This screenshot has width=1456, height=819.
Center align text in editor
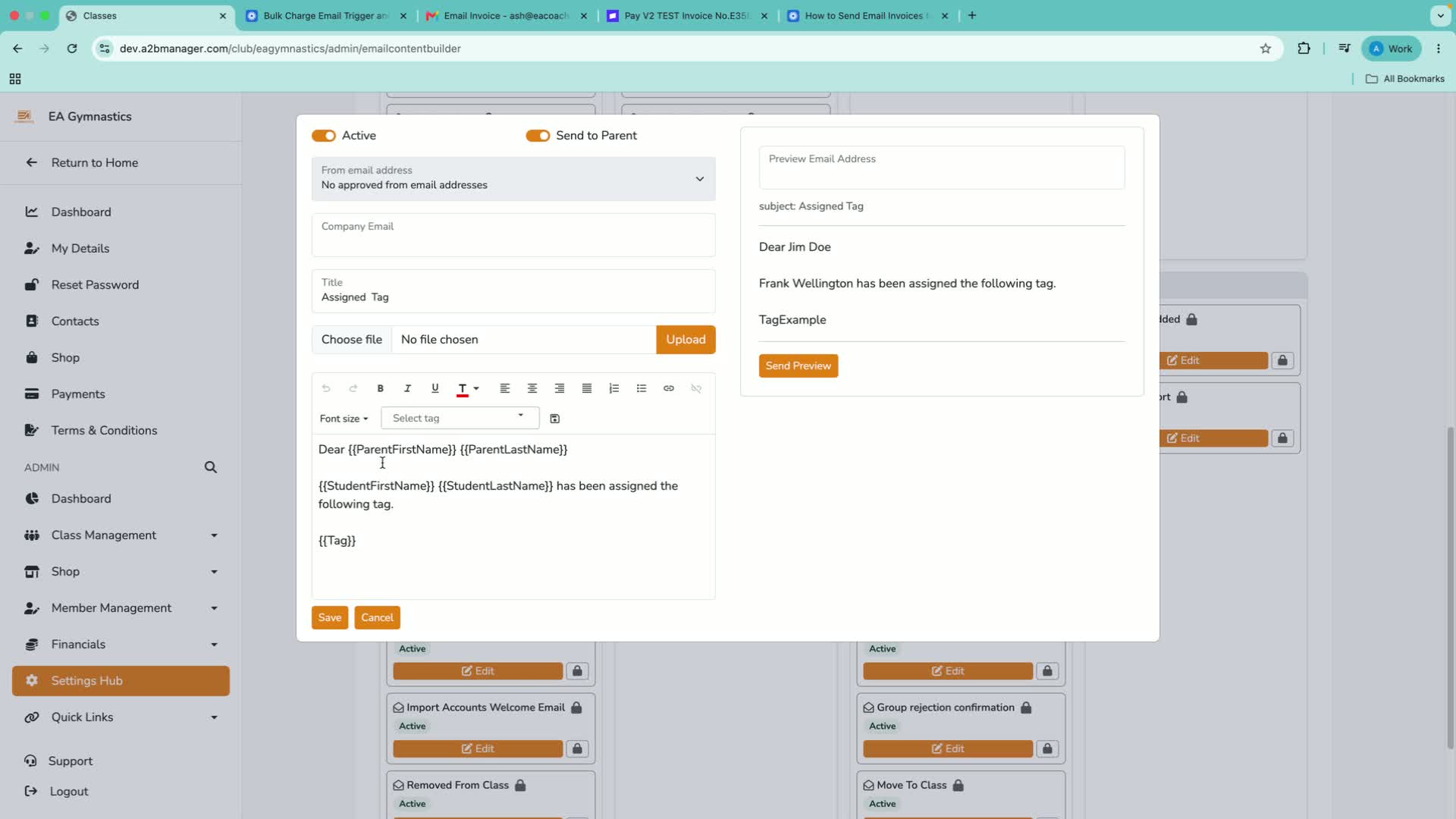532,388
